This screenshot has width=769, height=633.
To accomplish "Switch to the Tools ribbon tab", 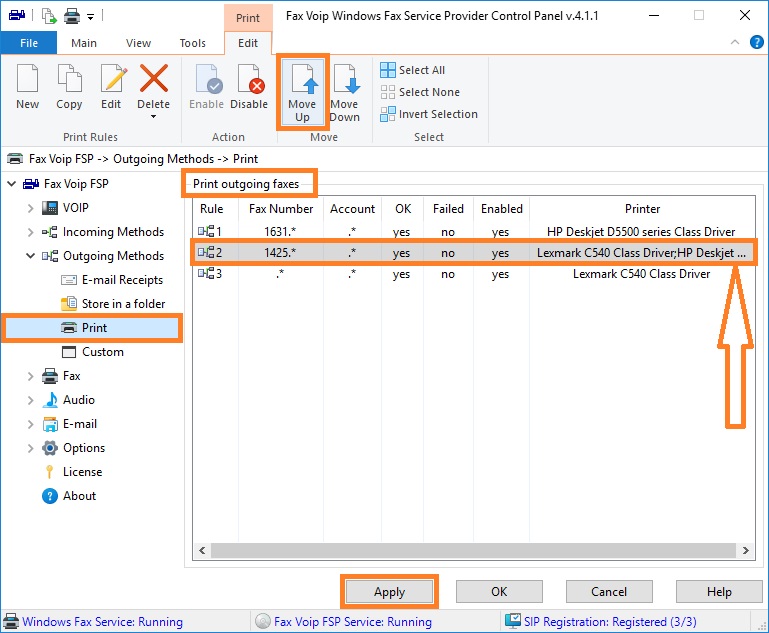I will [x=193, y=43].
